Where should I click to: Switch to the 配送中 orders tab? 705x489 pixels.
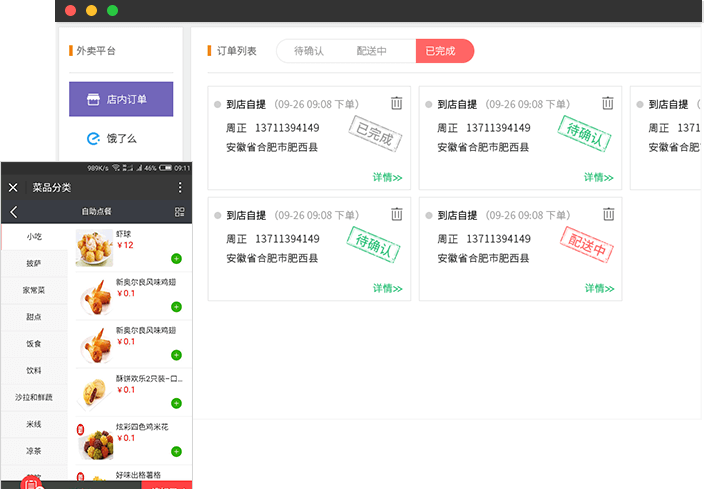[371, 51]
